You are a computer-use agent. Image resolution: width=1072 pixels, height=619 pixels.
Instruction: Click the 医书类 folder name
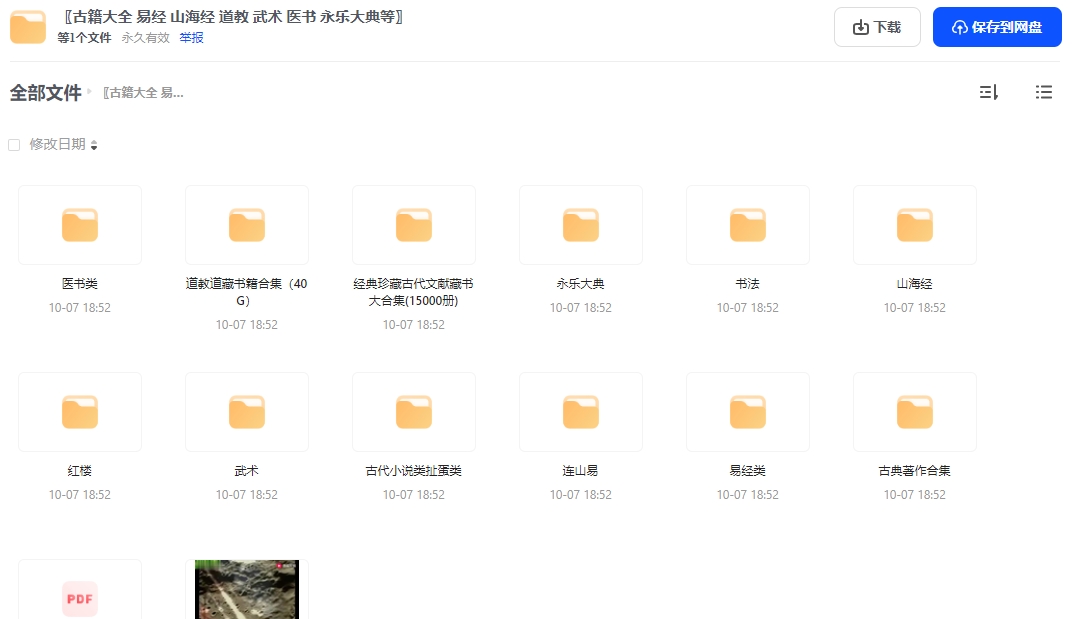click(x=80, y=283)
